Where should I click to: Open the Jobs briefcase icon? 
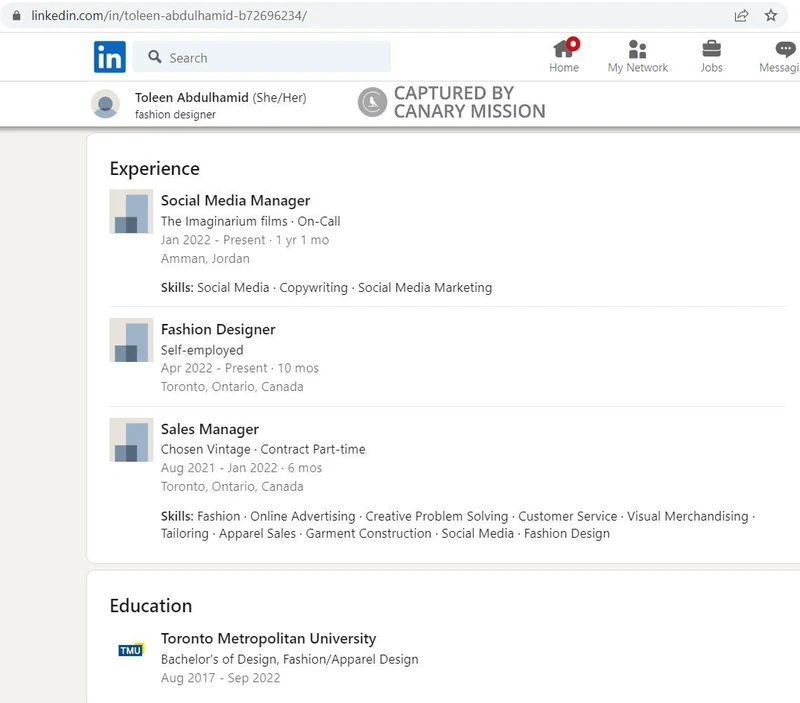(x=711, y=49)
